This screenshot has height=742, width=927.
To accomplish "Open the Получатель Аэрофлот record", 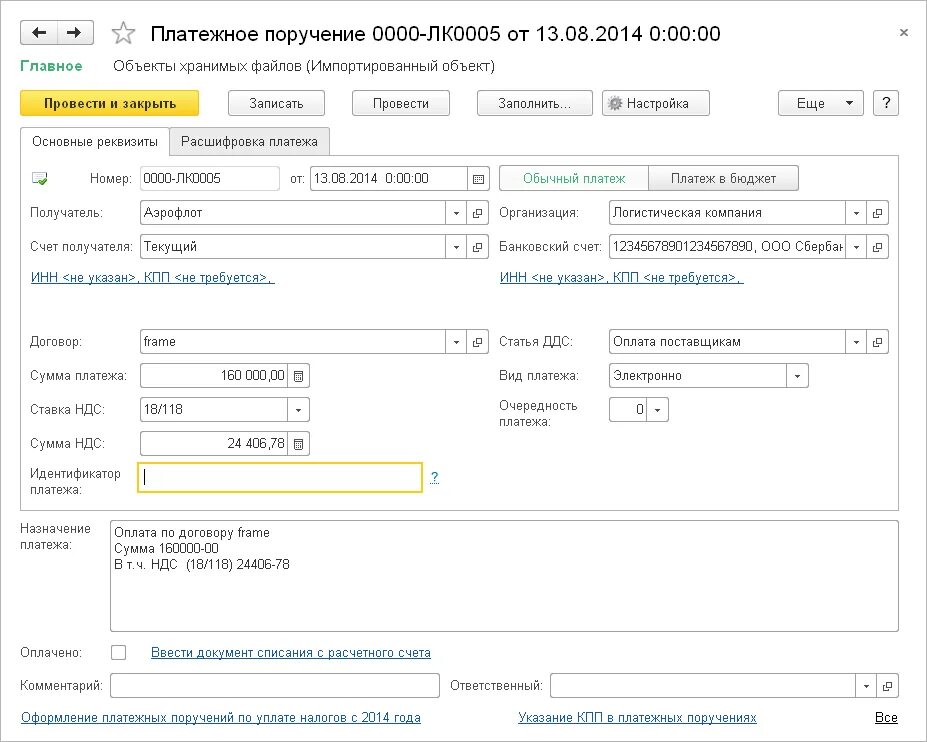I will [478, 213].
